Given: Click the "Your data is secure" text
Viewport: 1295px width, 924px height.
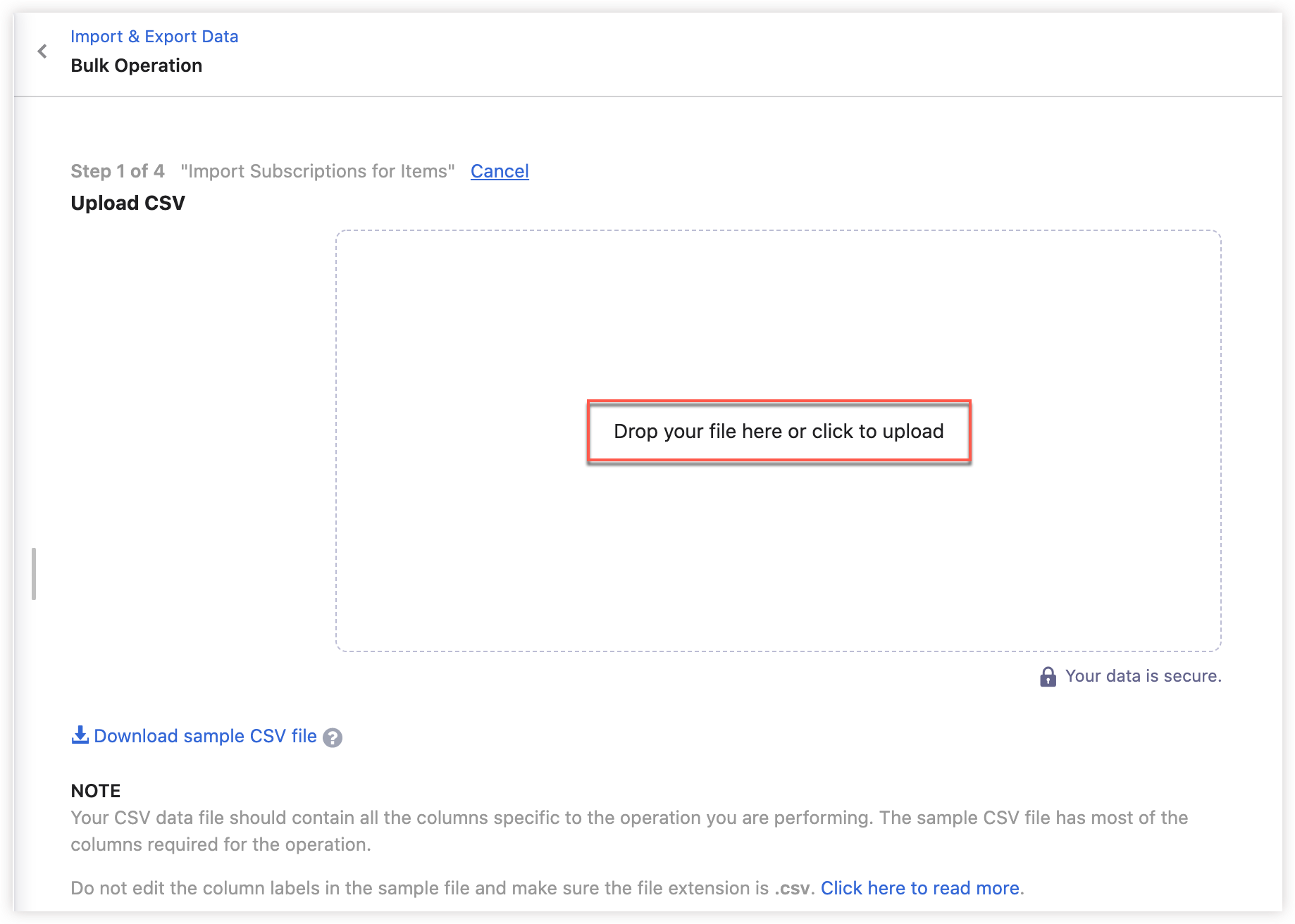Looking at the screenshot, I should point(1143,676).
